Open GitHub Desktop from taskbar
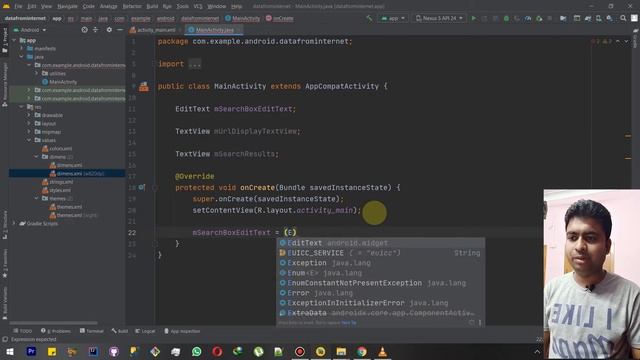This screenshot has width=640, height=360. coord(114,351)
